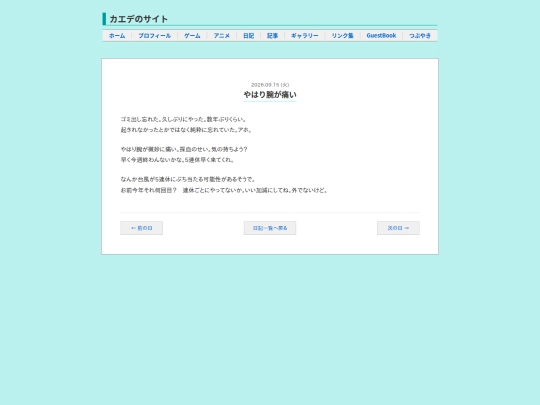
Task: Open the つぶやき page
Action: tap(420, 35)
